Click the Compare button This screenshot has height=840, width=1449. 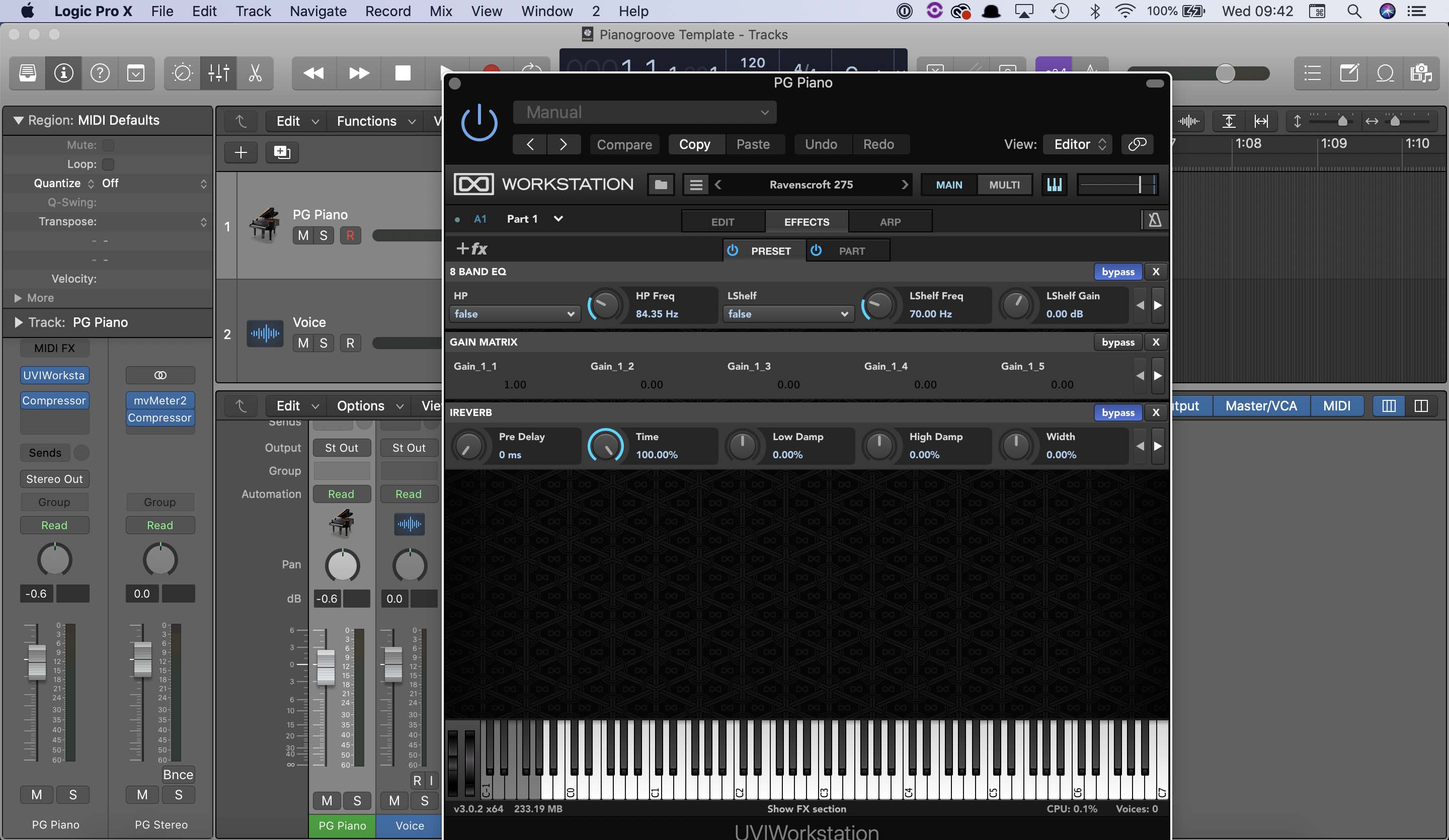[x=624, y=144]
